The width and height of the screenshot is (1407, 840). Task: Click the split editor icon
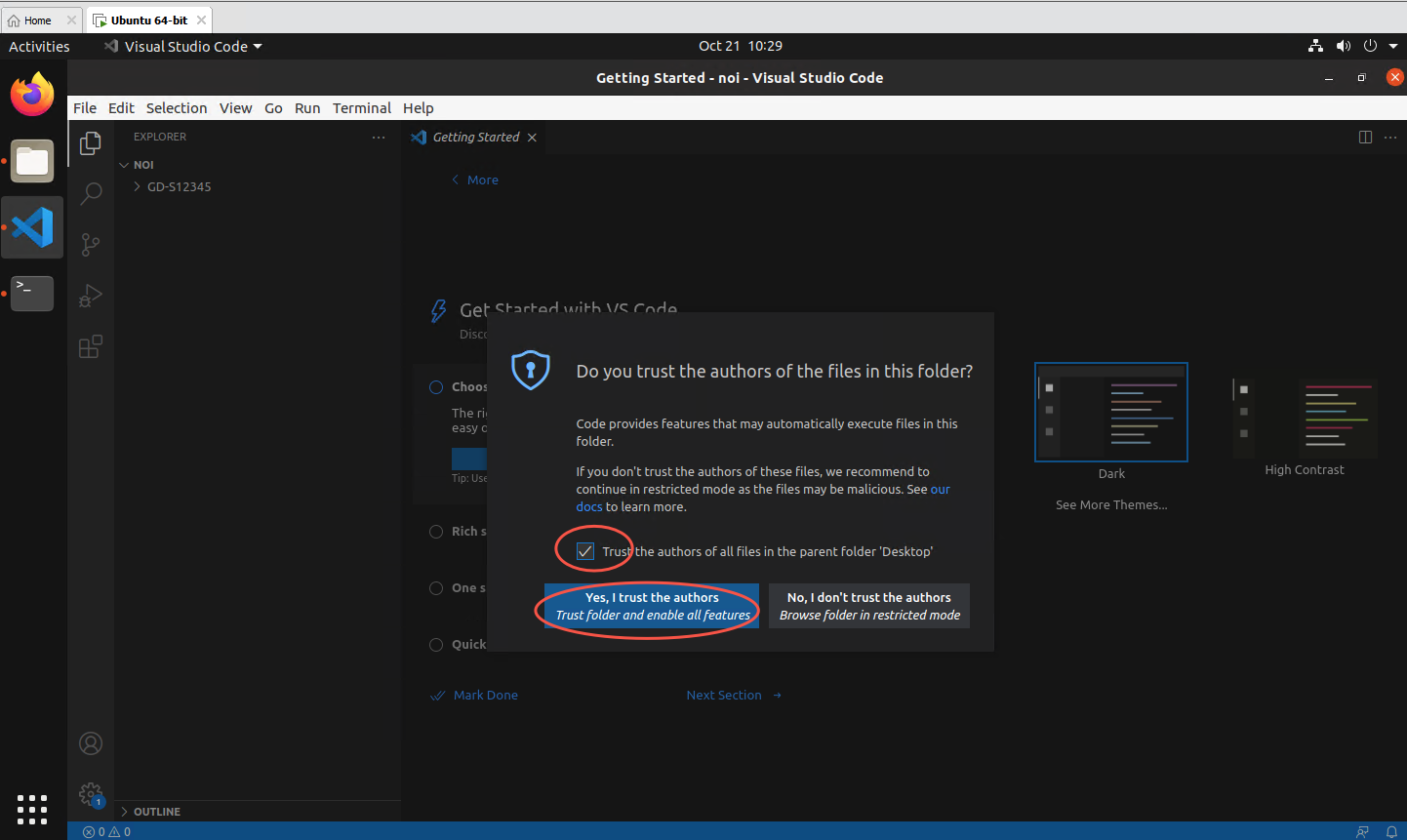[1365, 138]
